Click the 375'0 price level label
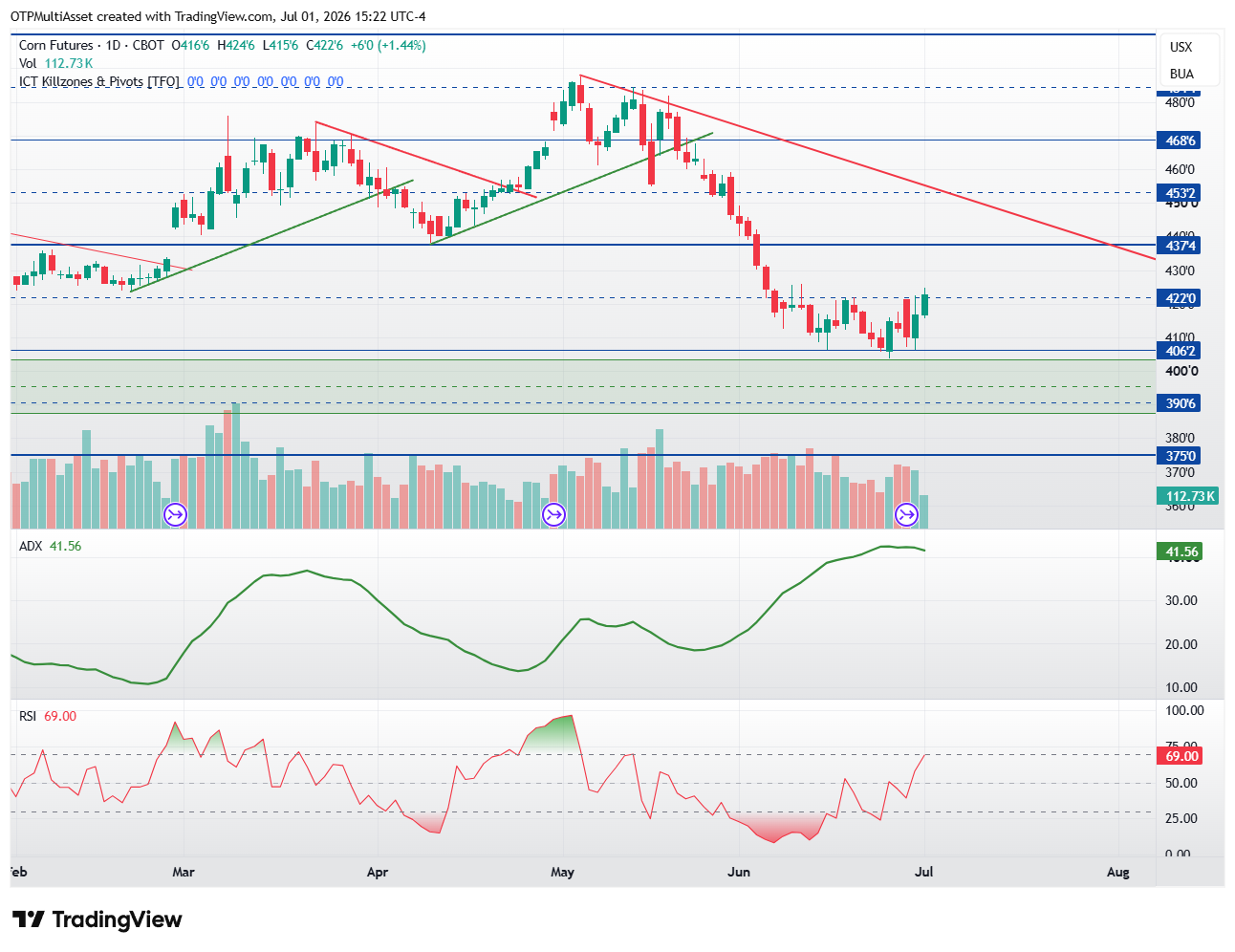This screenshot has height=952, width=1235. coord(1180,456)
